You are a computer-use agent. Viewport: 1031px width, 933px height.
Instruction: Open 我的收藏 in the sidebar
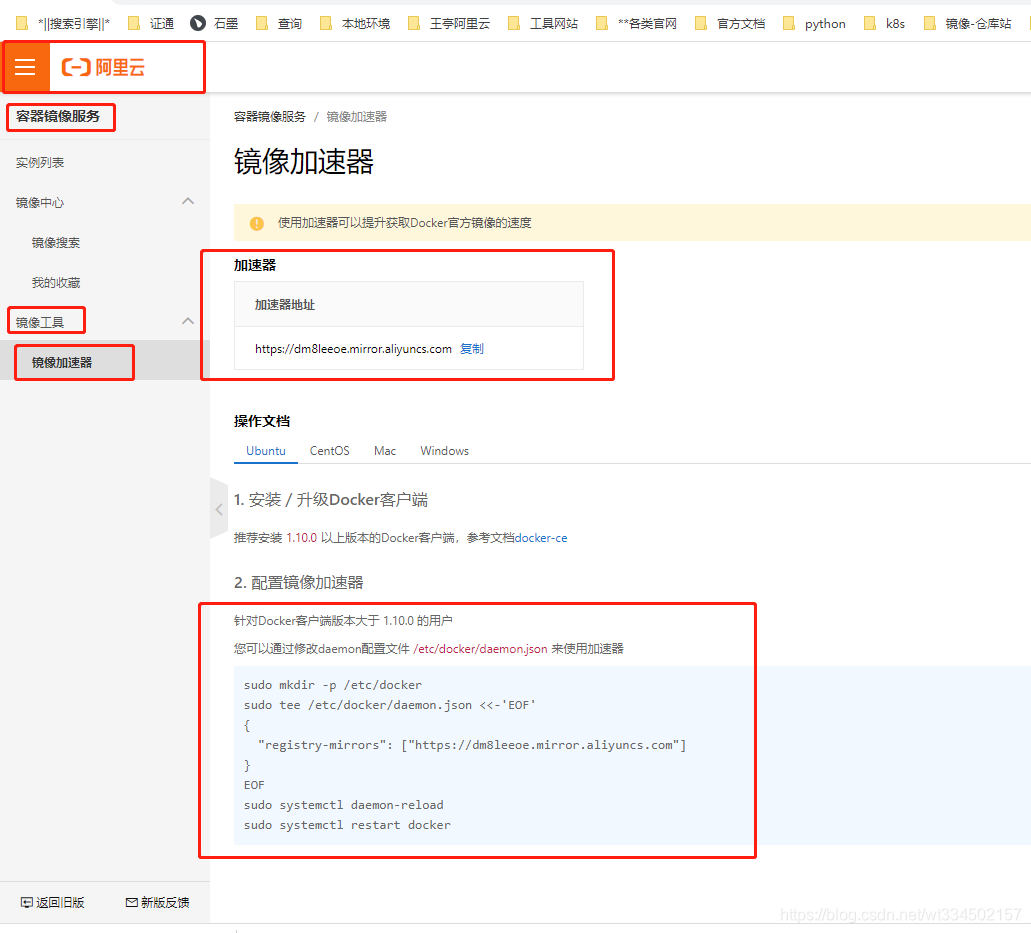54,281
